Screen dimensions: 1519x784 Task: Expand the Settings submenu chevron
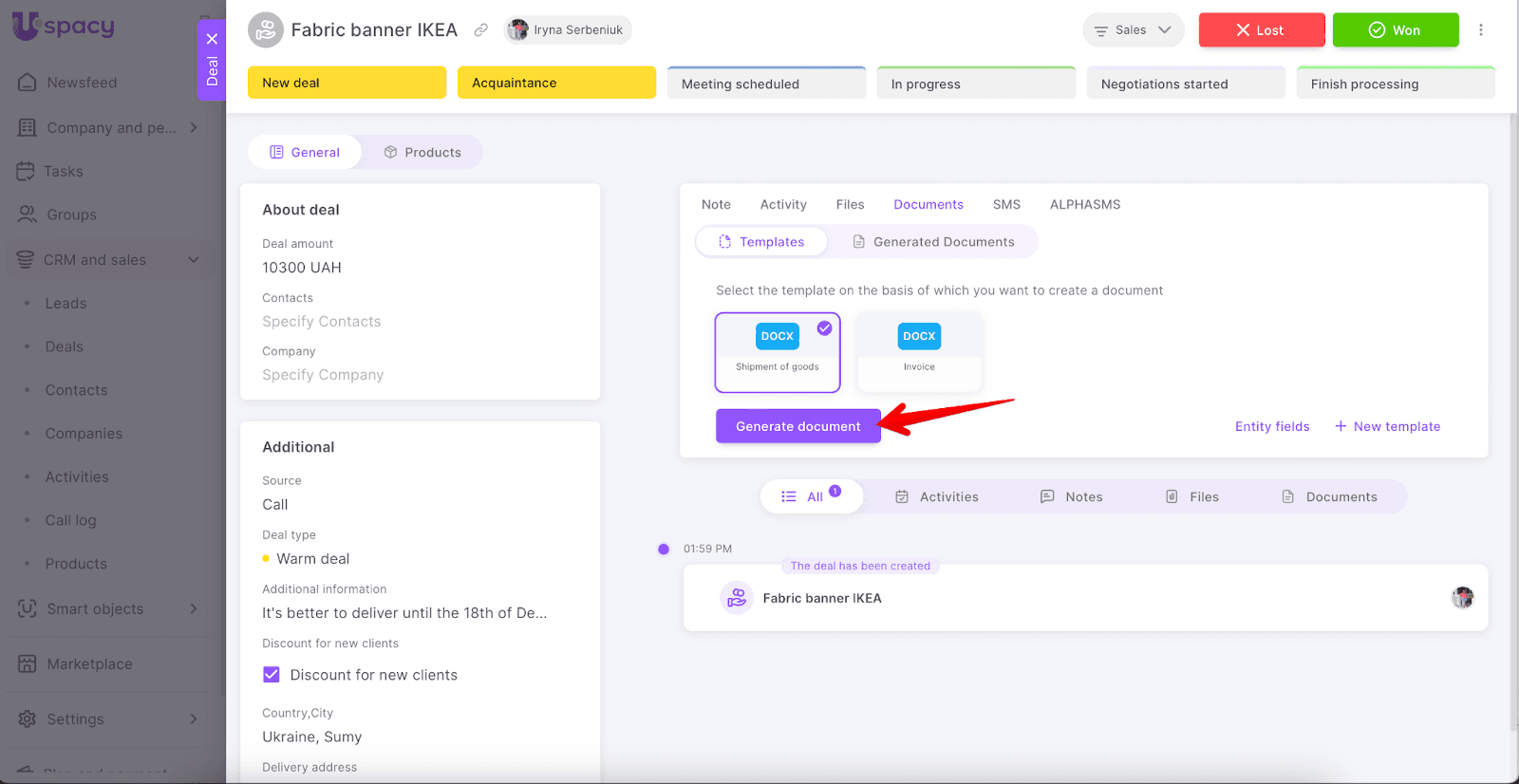pos(194,719)
